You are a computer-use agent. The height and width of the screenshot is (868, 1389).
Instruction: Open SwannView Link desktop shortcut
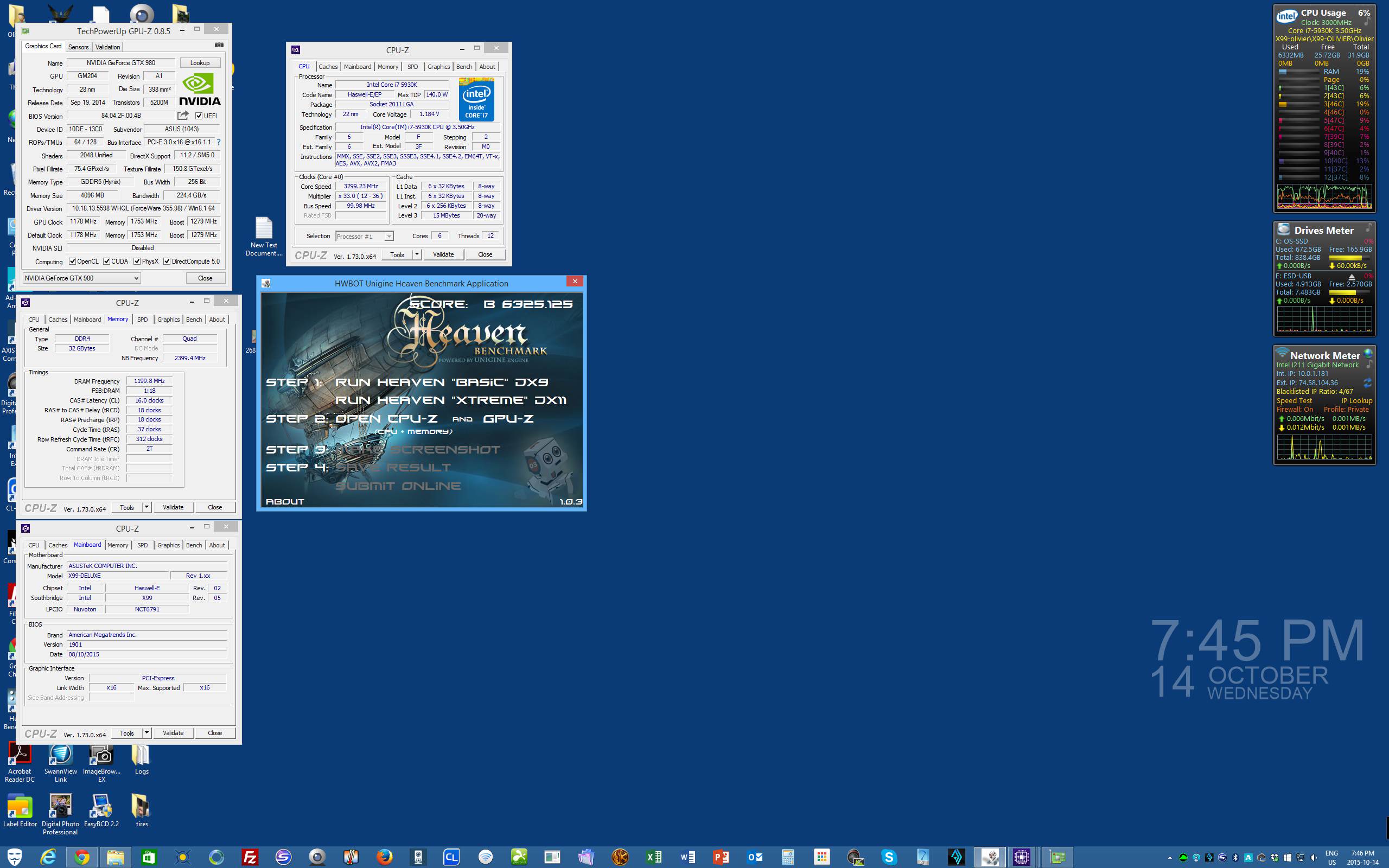point(60,763)
